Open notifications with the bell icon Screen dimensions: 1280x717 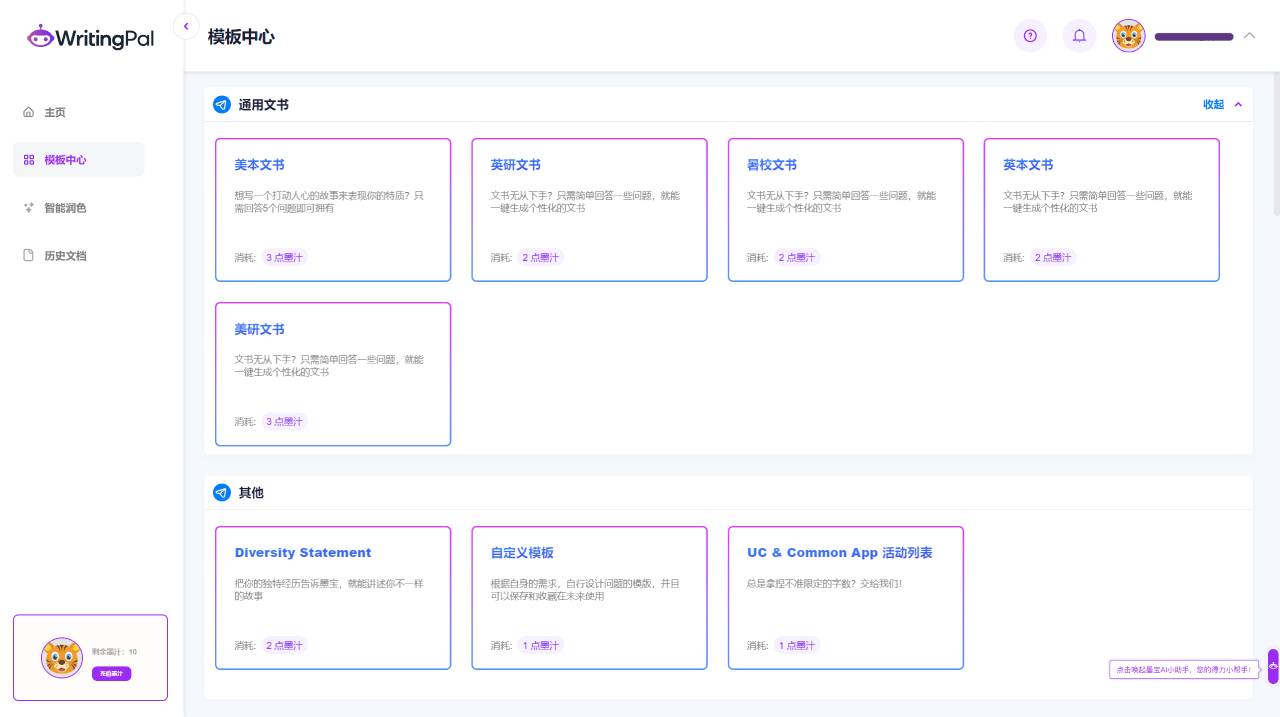[1079, 36]
